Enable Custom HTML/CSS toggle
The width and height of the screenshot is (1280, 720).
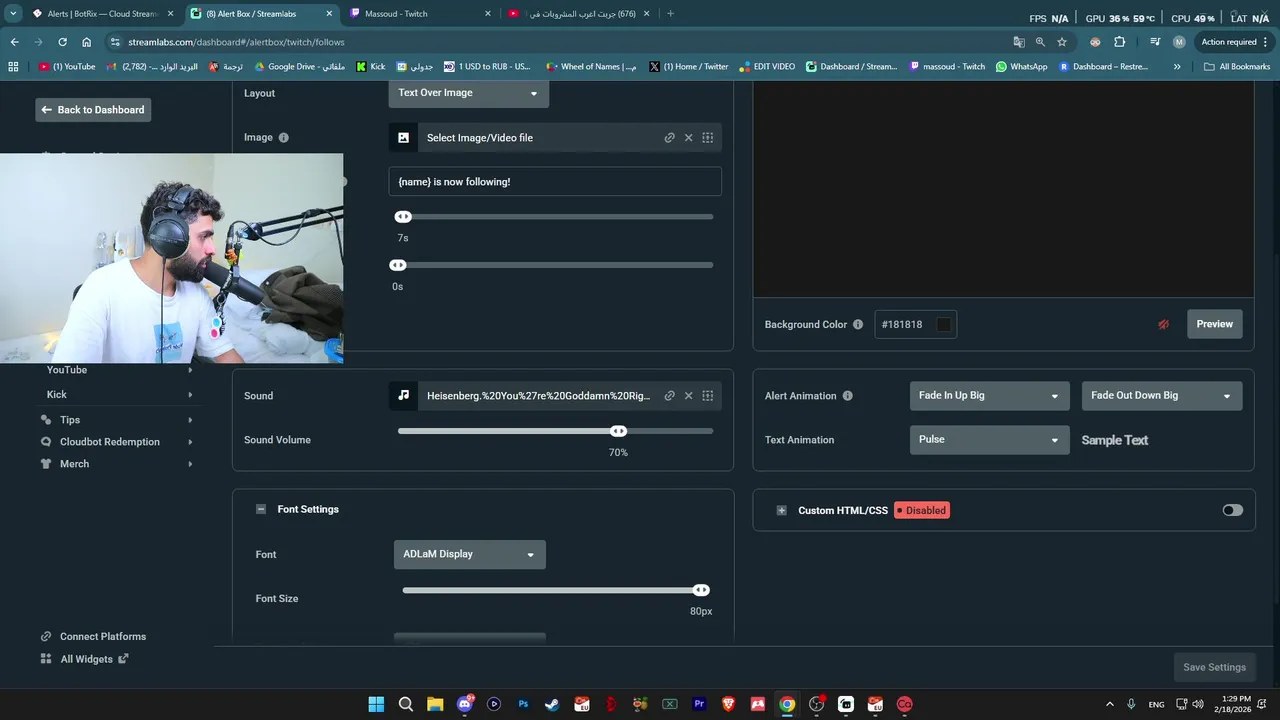pos(1232,510)
